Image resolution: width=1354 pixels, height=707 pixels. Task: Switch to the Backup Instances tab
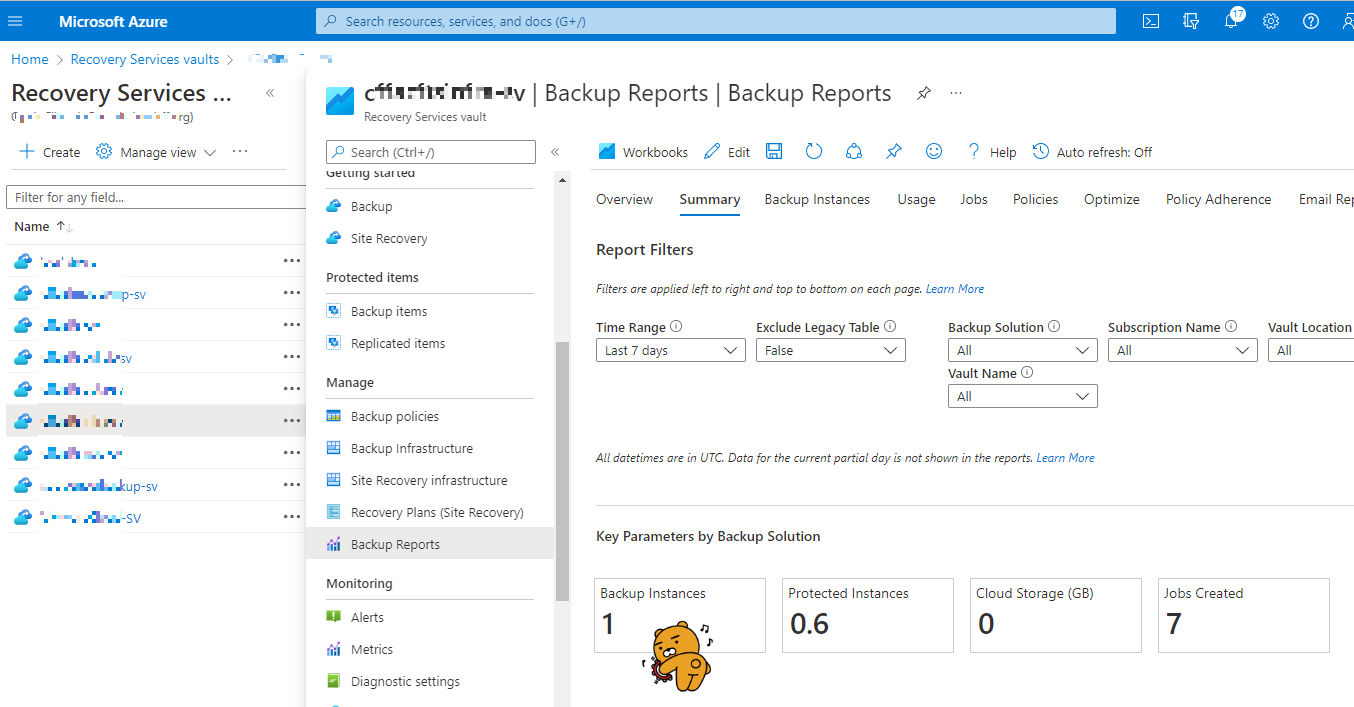(817, 199)
